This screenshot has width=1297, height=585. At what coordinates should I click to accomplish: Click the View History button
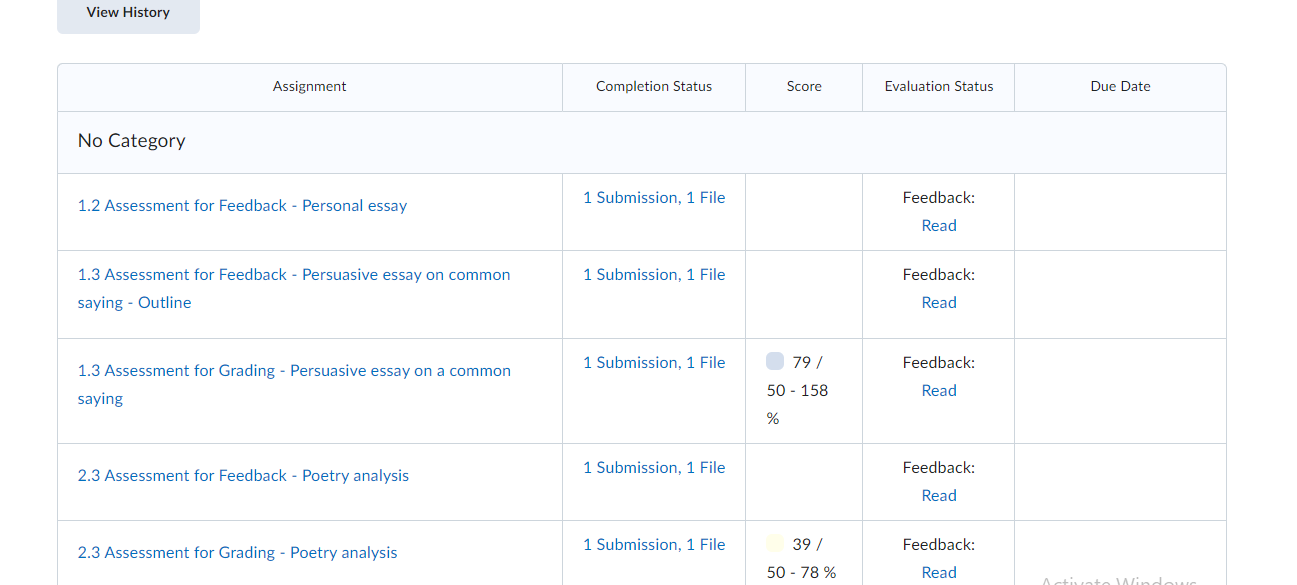point(128,13)
